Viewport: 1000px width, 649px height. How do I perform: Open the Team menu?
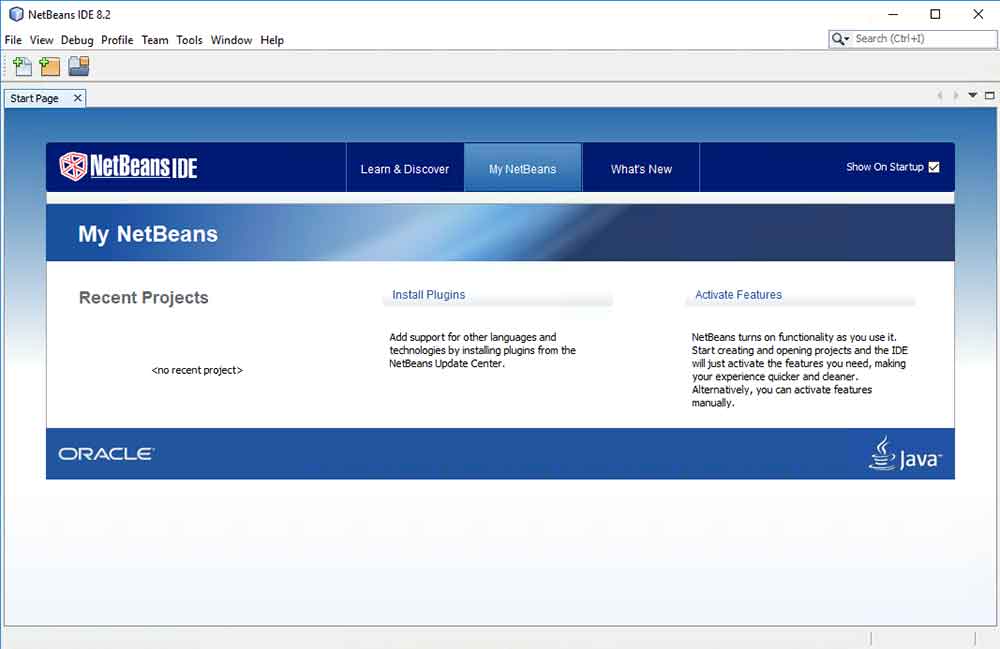coord(155,40)
